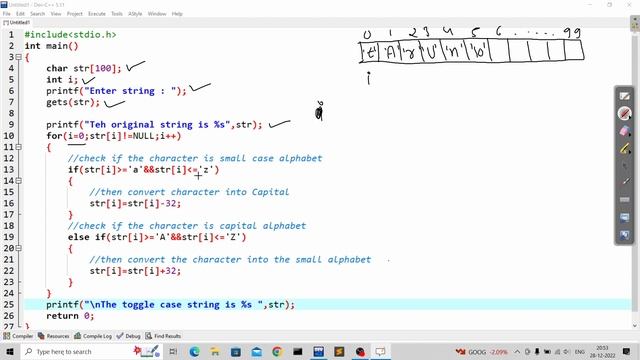This screenshot has width=640, height=360.
Task: Open Mail app from the taskbar
Action: [x=256, y=351]
